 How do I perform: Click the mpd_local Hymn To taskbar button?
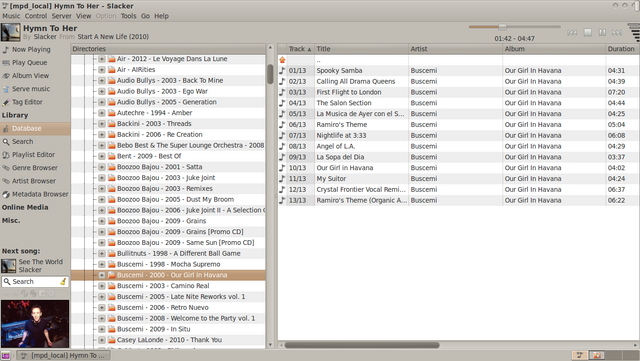pos(63,355)
